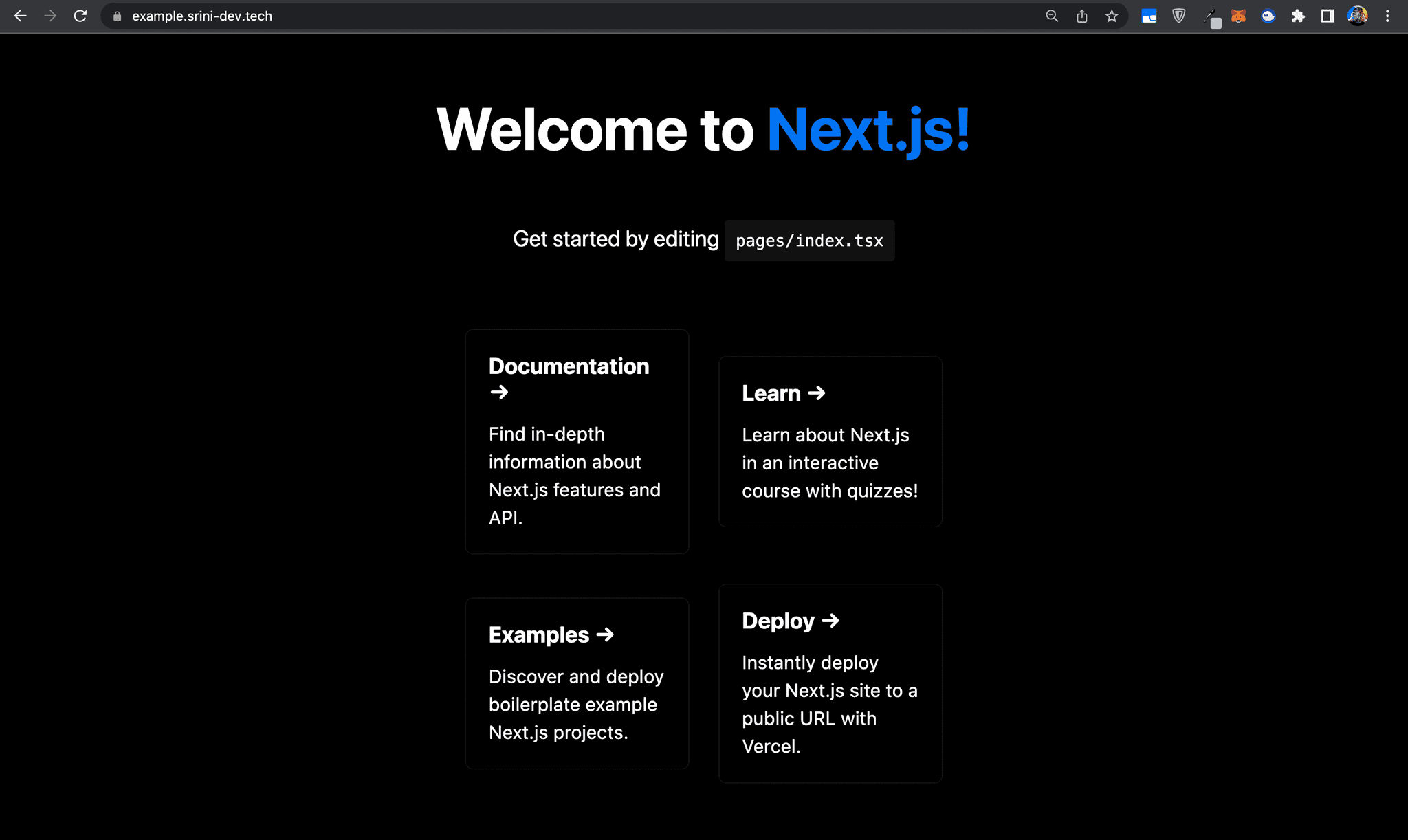Open the MetaMask extension
Viewport: 1408px width, 840px height.
pyautogui.click(x=1238, y=16)
